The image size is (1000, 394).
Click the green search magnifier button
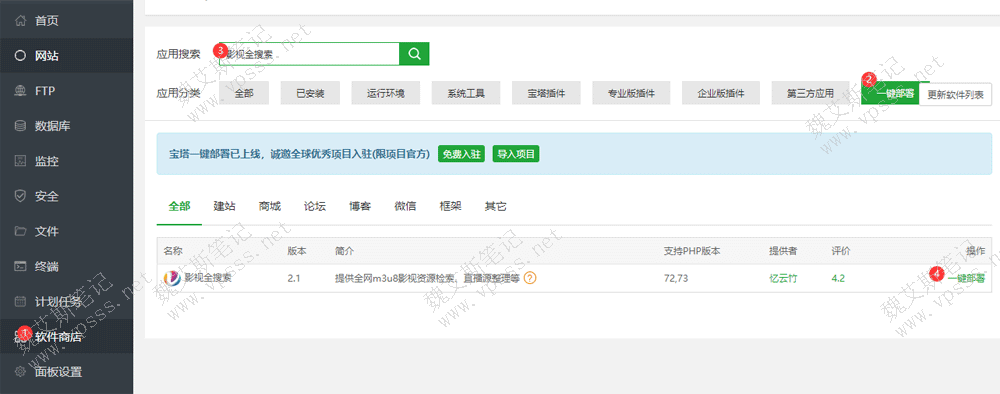click(x=415, y=54)
